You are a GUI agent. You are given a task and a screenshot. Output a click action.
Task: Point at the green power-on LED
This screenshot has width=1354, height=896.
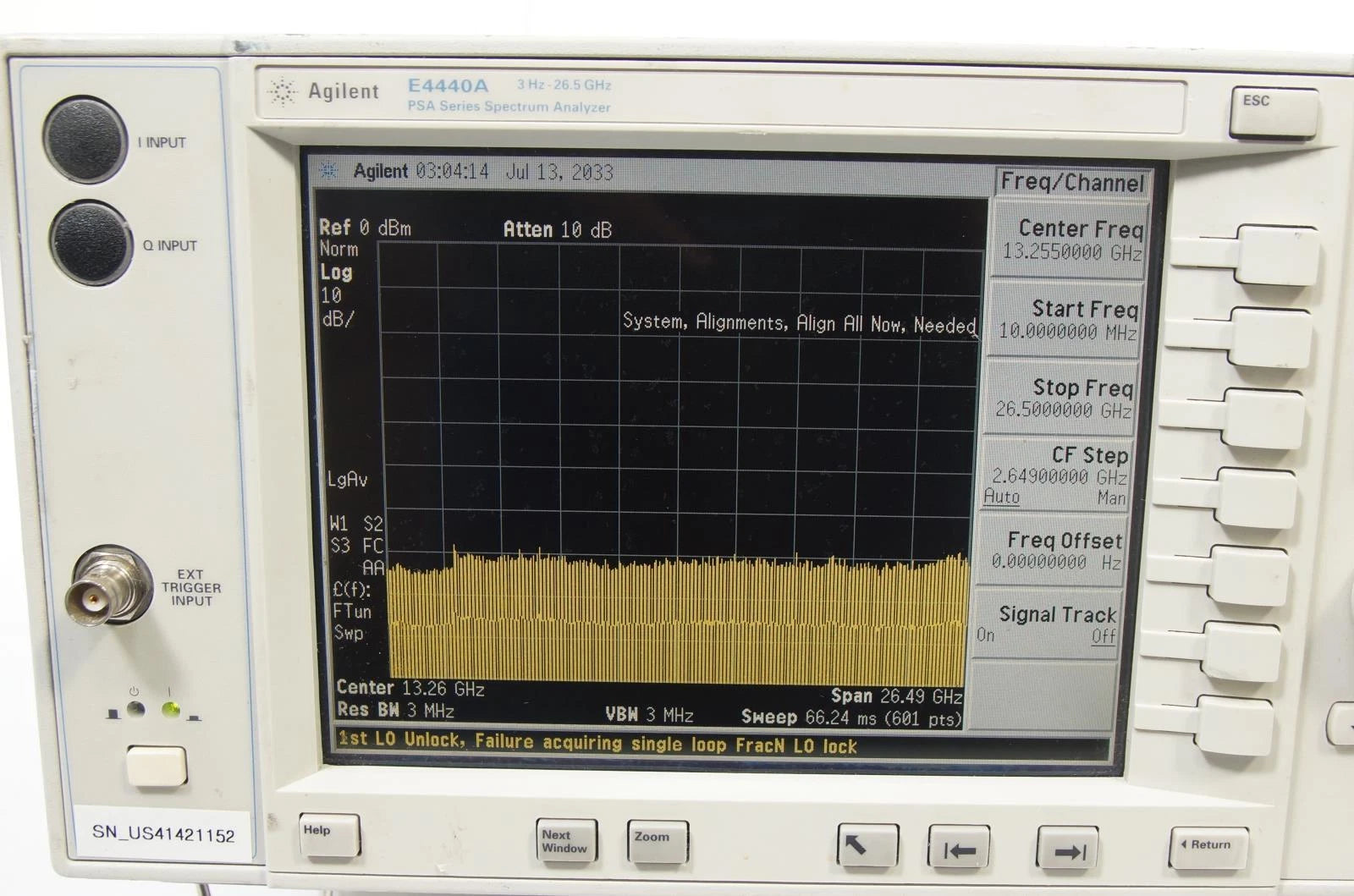pyautogui.click(x=171, y=709)
